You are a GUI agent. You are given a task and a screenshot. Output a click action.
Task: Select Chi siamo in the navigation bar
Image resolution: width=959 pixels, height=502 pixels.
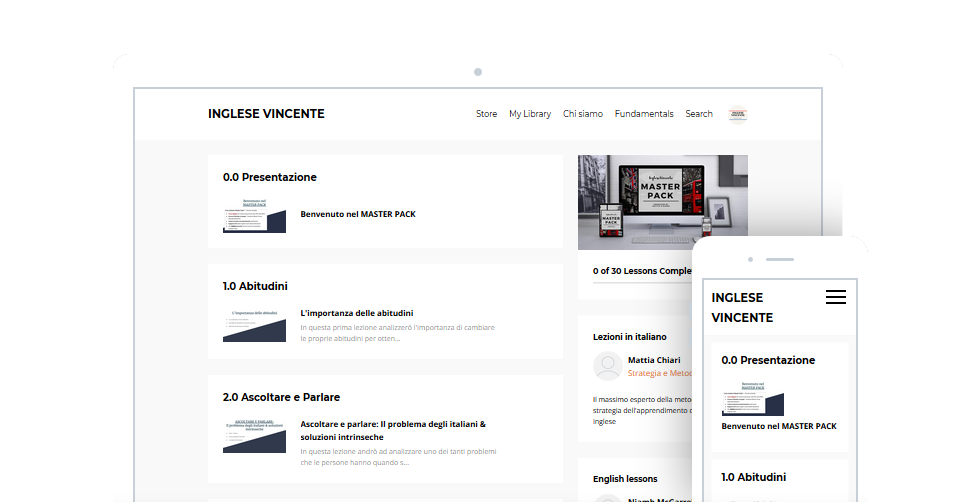[x=582, y=114]
